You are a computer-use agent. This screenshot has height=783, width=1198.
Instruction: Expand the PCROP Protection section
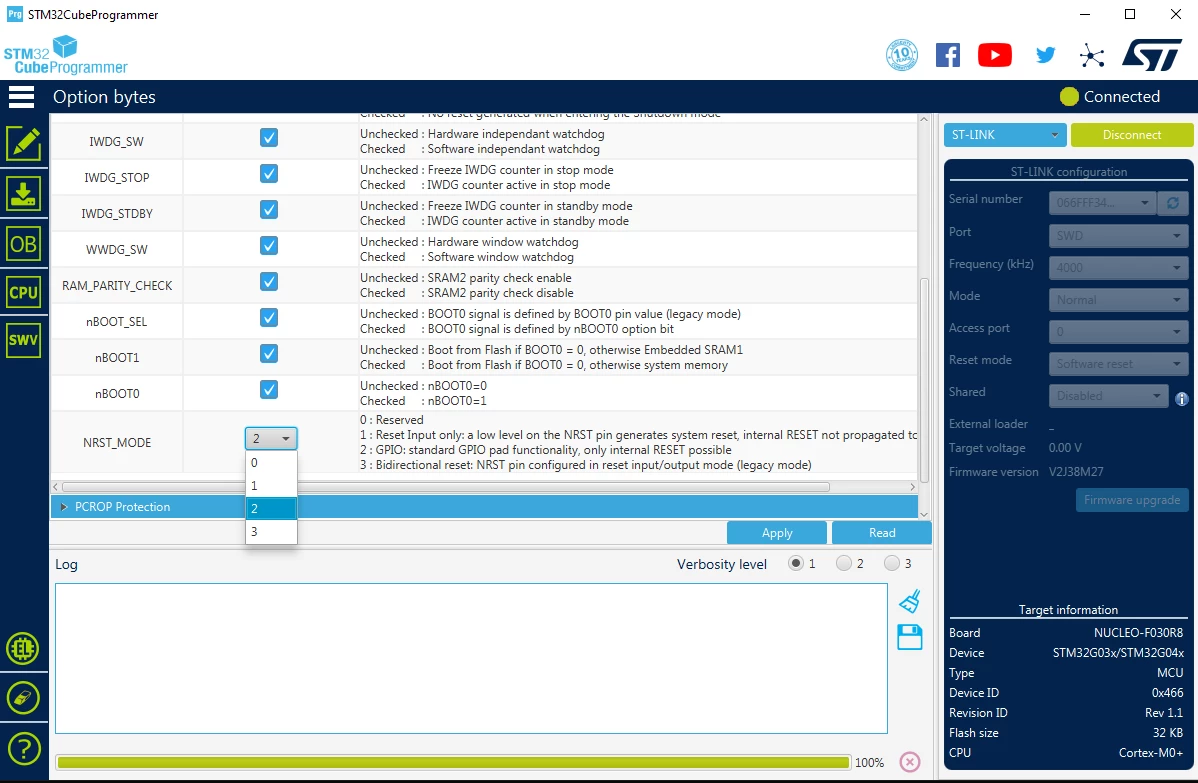64,506
